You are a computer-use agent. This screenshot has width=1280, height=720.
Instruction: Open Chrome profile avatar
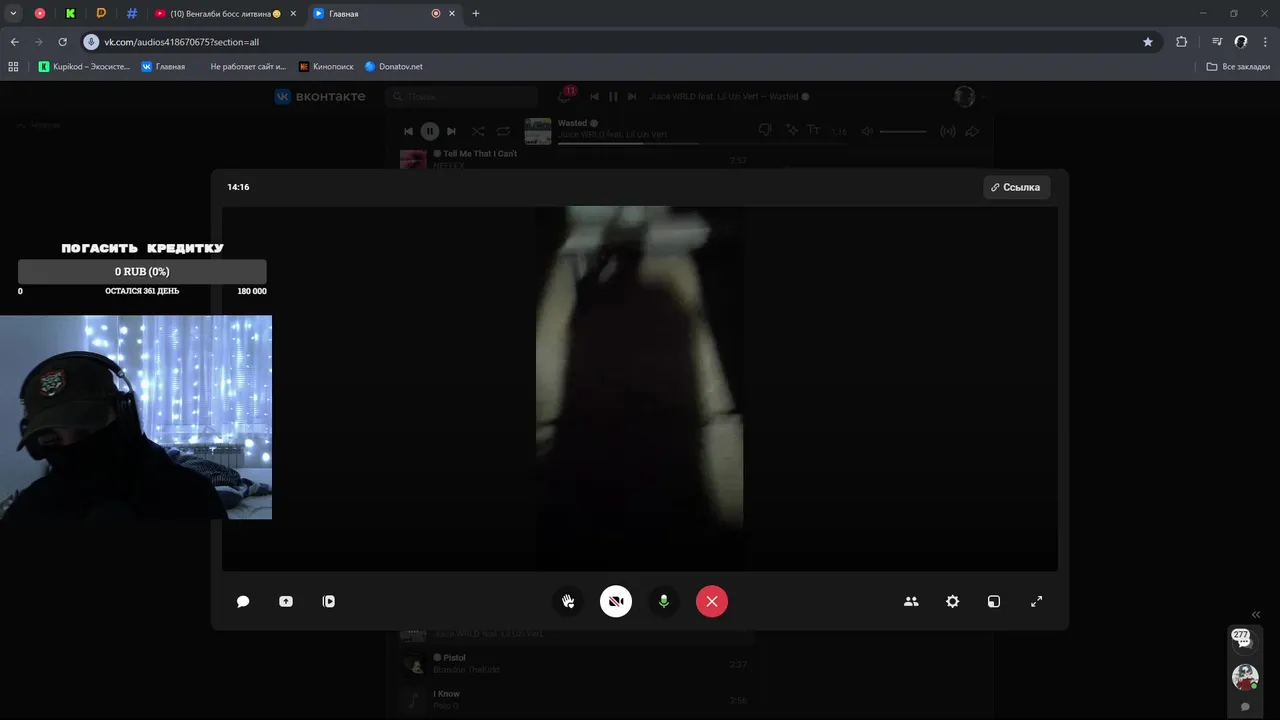pyautogui.click(x=1241, y=42)
